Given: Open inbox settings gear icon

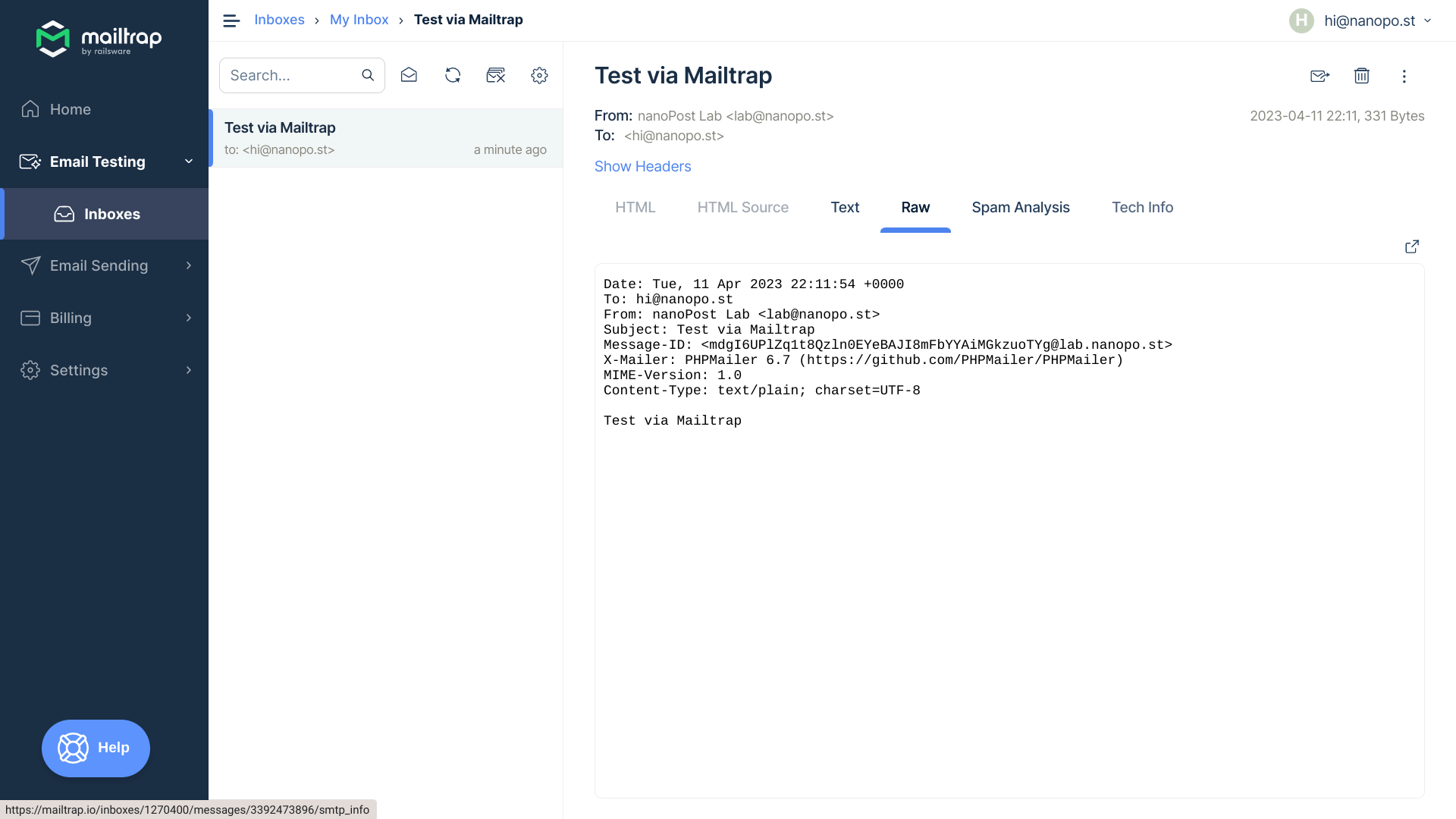Looking at the screenshot, I should tap(539, 75).
